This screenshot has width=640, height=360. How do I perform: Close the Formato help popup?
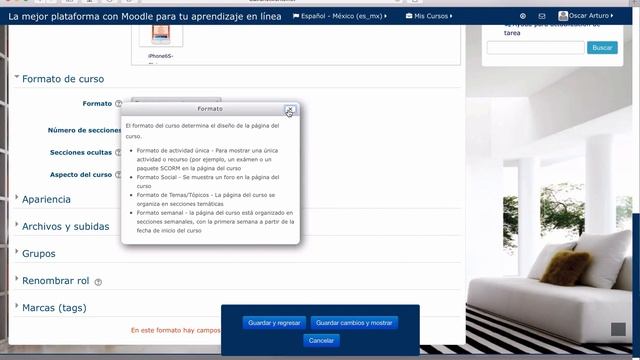click(x=290, y=109)
